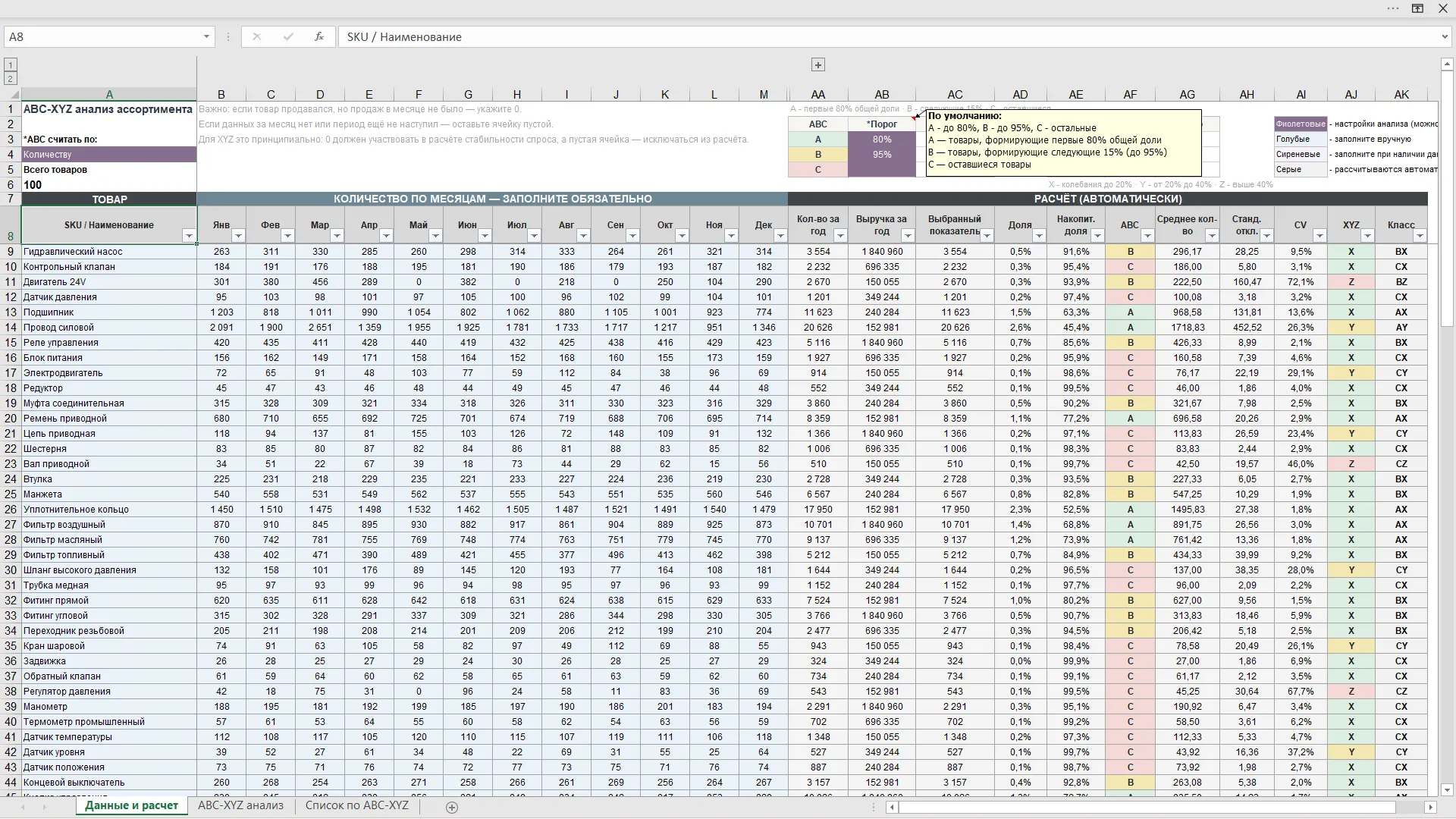Open the ribbon display options icon
Screen dimensions: 1456x819
pos(1417,8)
